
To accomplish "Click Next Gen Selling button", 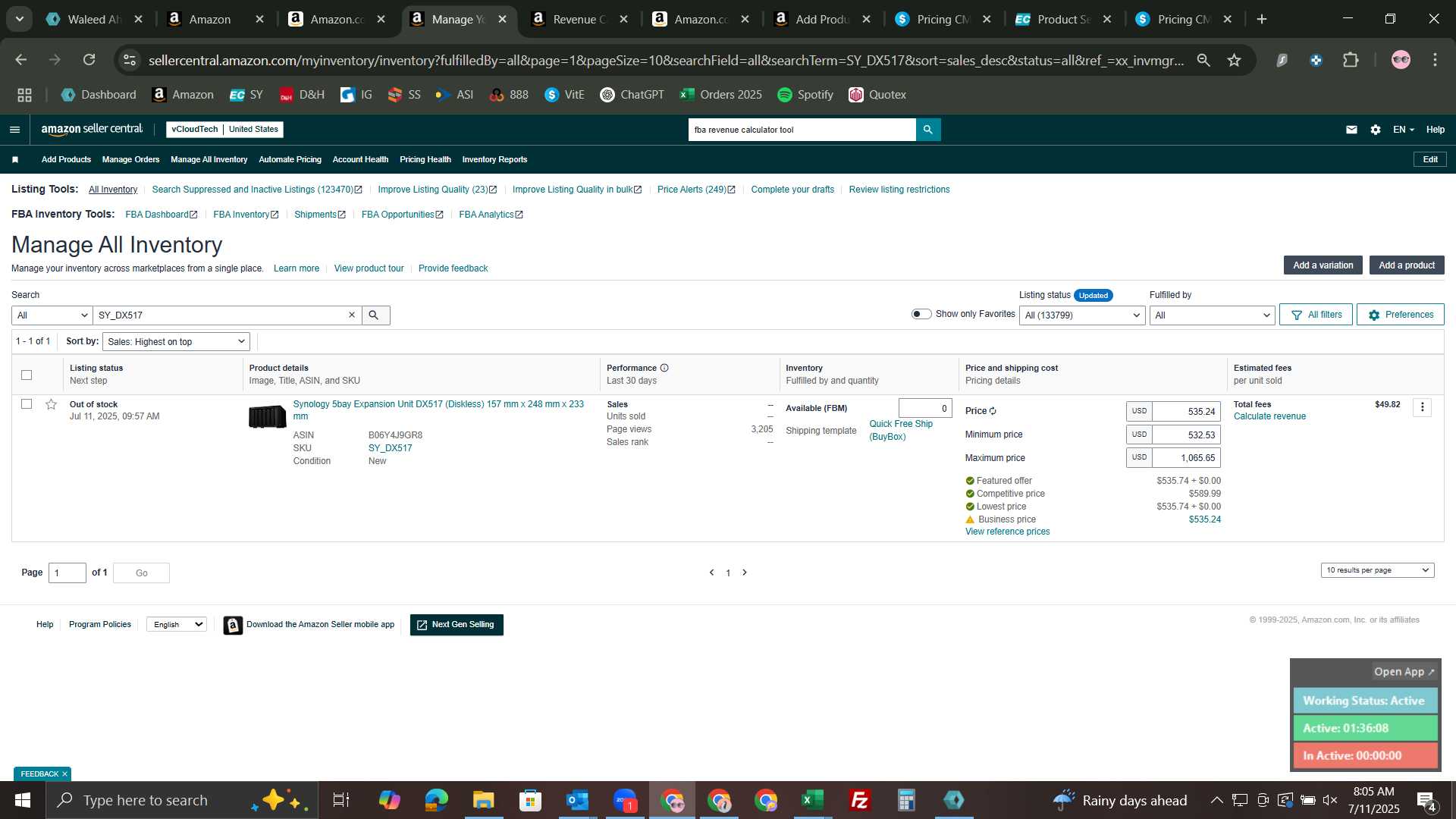I will (x=457, y=625).
